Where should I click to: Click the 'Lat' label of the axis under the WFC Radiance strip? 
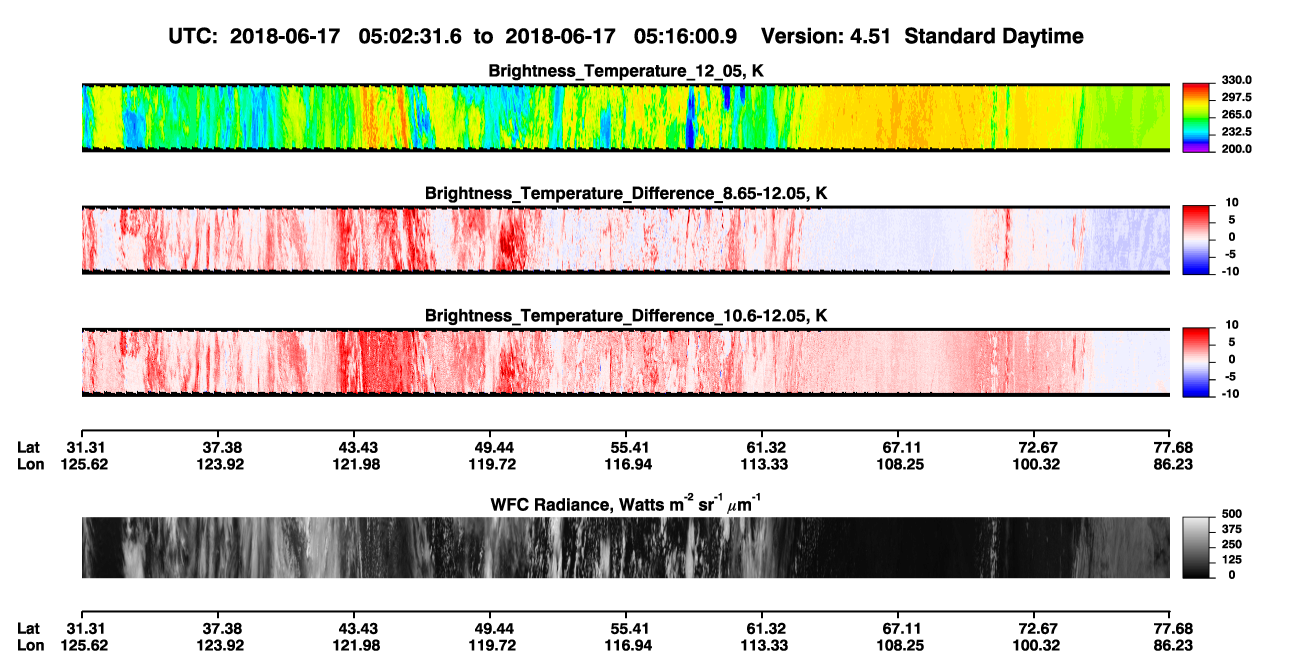click(x=29, y=628)
